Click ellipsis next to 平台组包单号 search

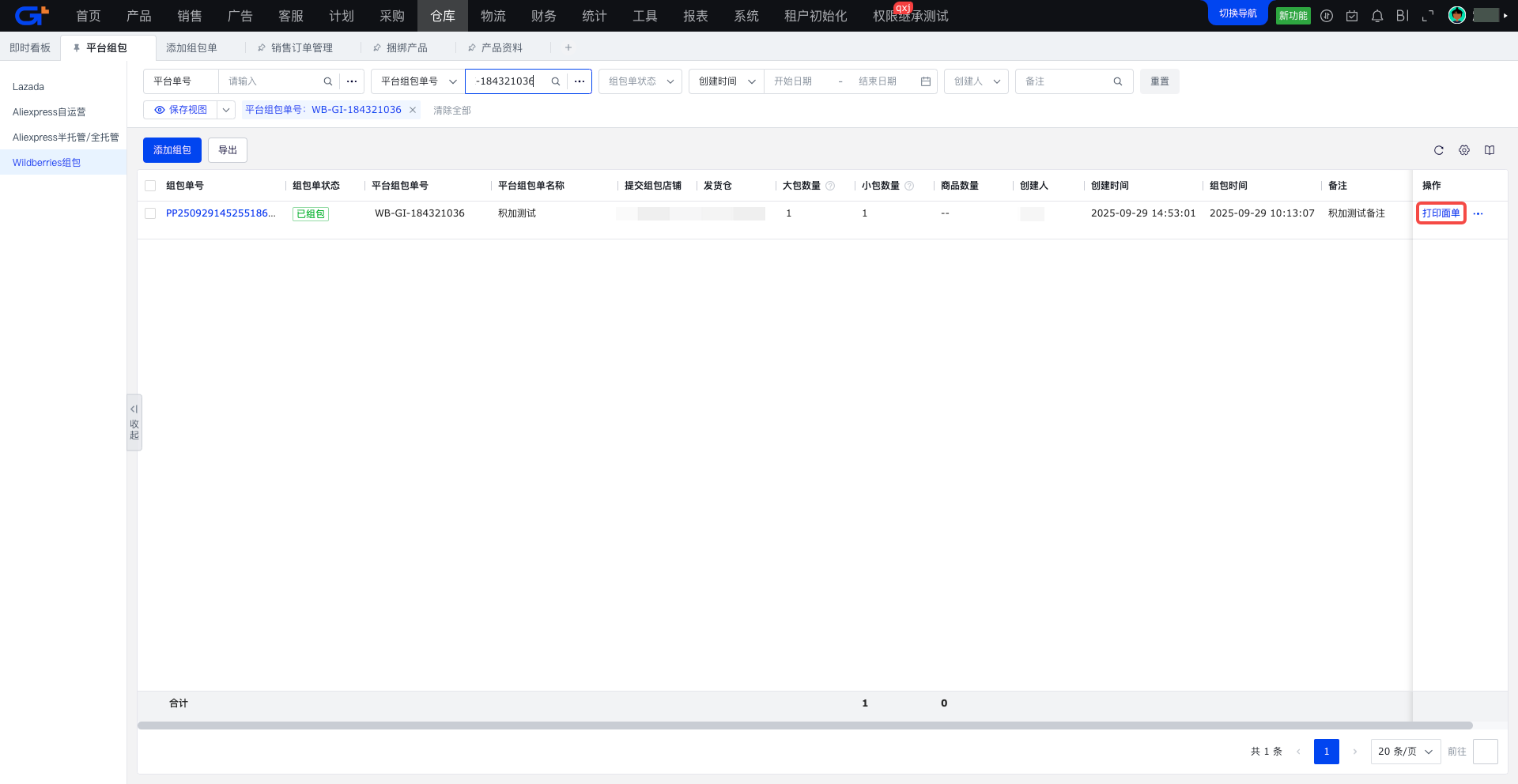(x=580, y=81)
